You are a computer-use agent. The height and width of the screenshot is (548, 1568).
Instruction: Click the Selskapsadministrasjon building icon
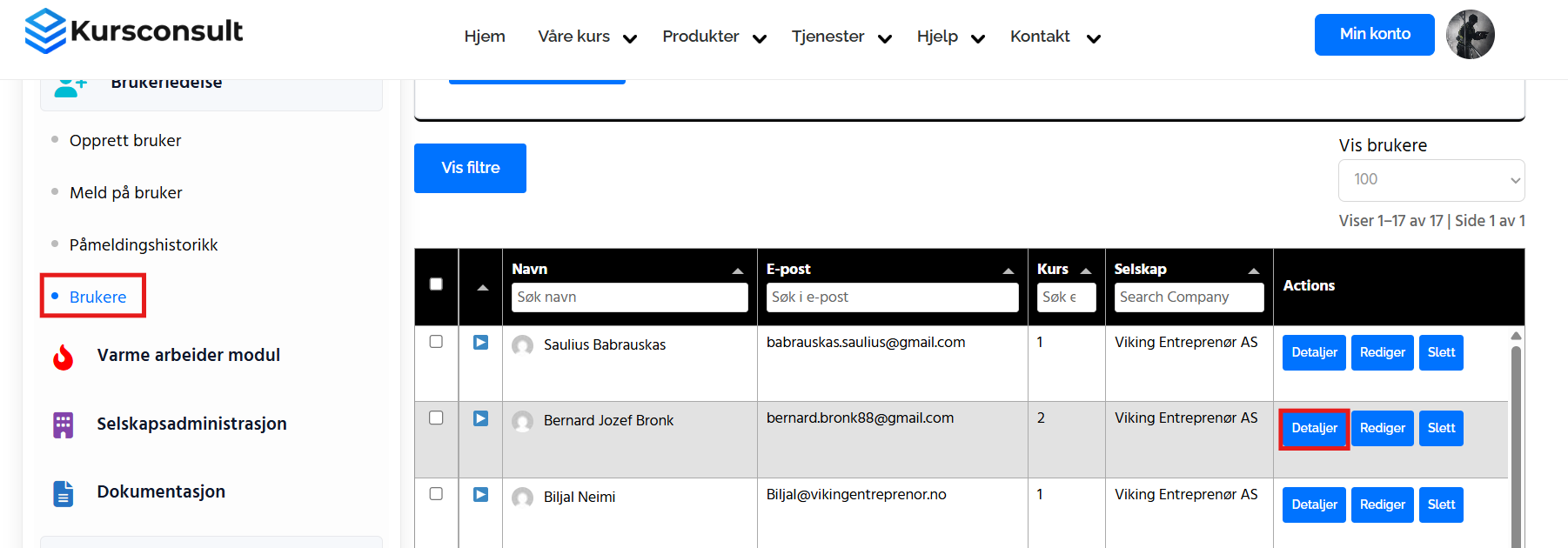pos(64,424)
